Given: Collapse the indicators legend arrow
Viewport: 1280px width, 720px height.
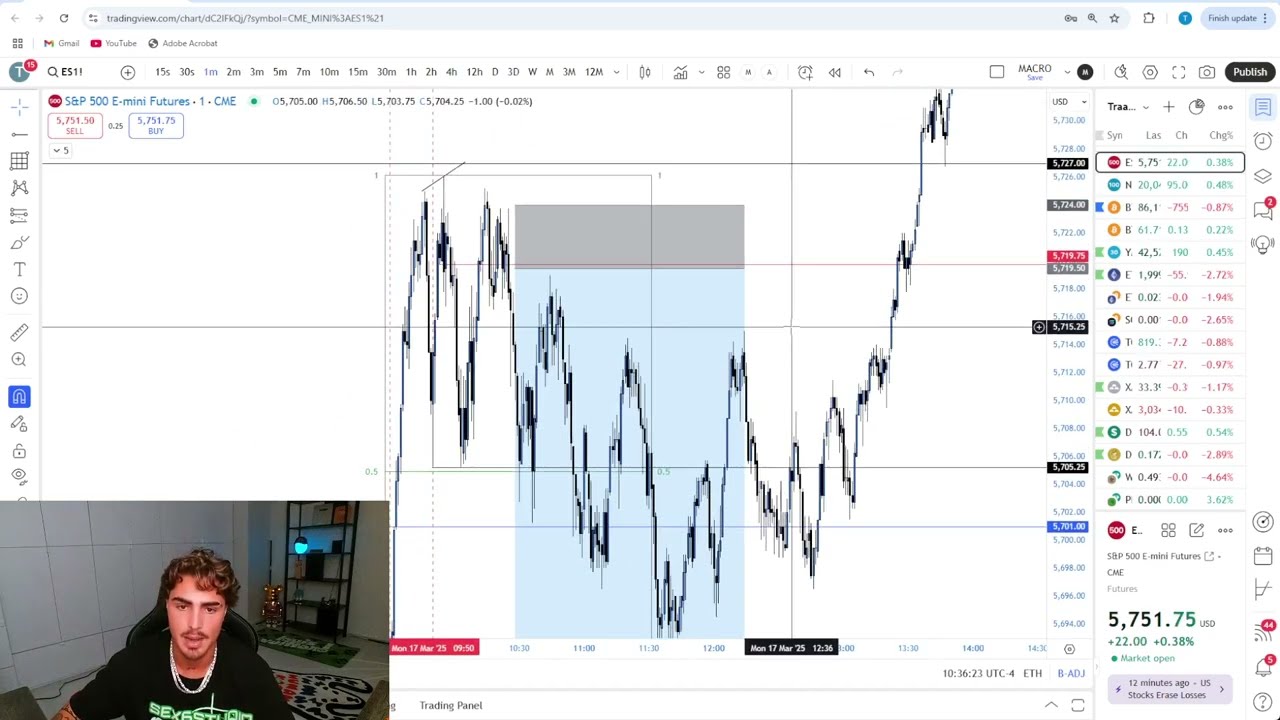Looking at the screenshot, I should click(x=61, y=150).
